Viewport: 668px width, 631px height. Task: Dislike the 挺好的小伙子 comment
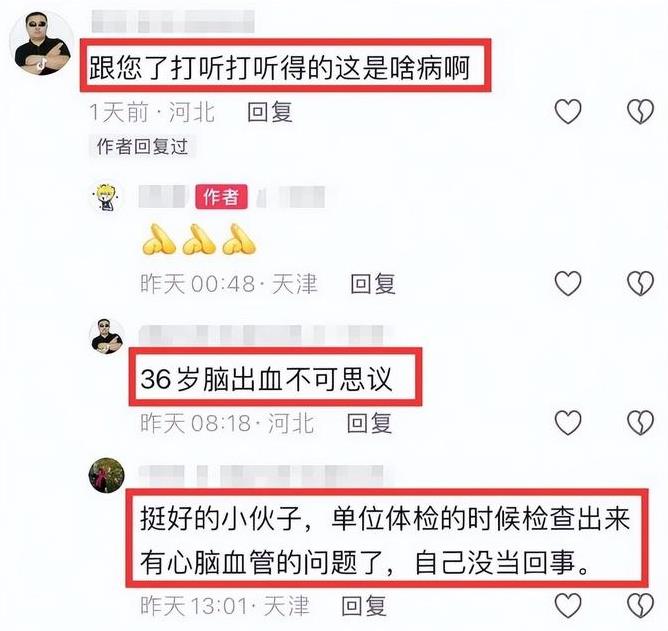coord(640,605)
